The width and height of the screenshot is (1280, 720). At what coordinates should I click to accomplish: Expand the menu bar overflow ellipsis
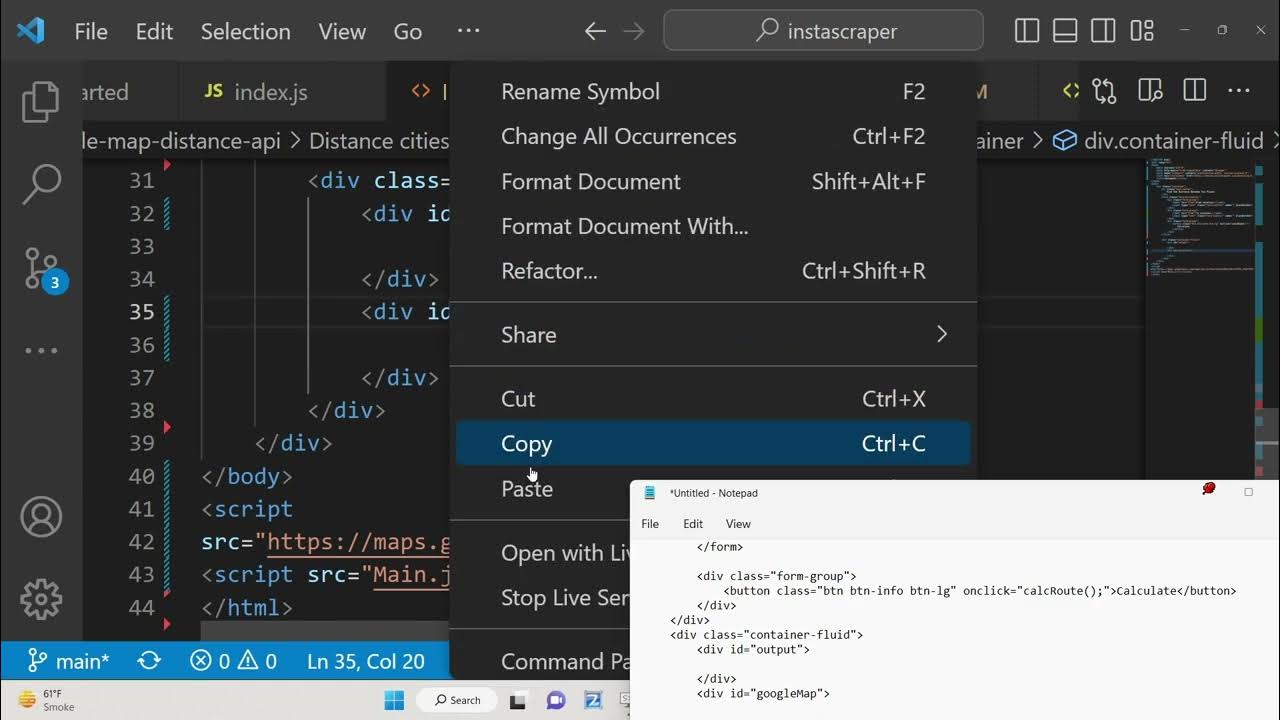(468, 31)
